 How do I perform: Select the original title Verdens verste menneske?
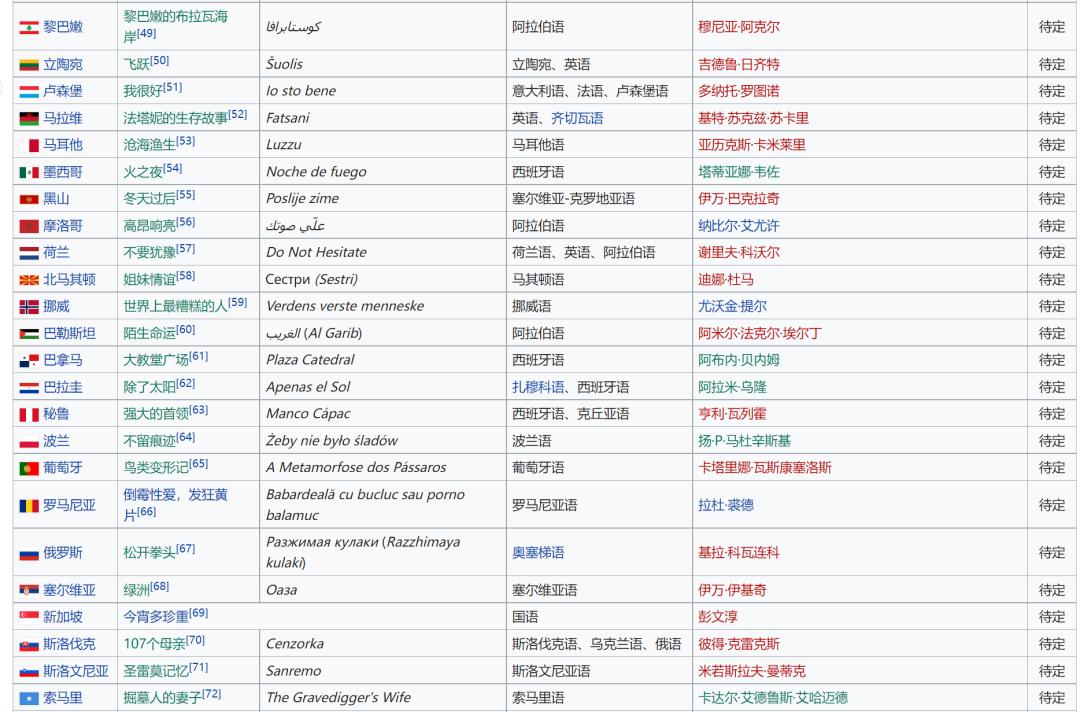345,306
